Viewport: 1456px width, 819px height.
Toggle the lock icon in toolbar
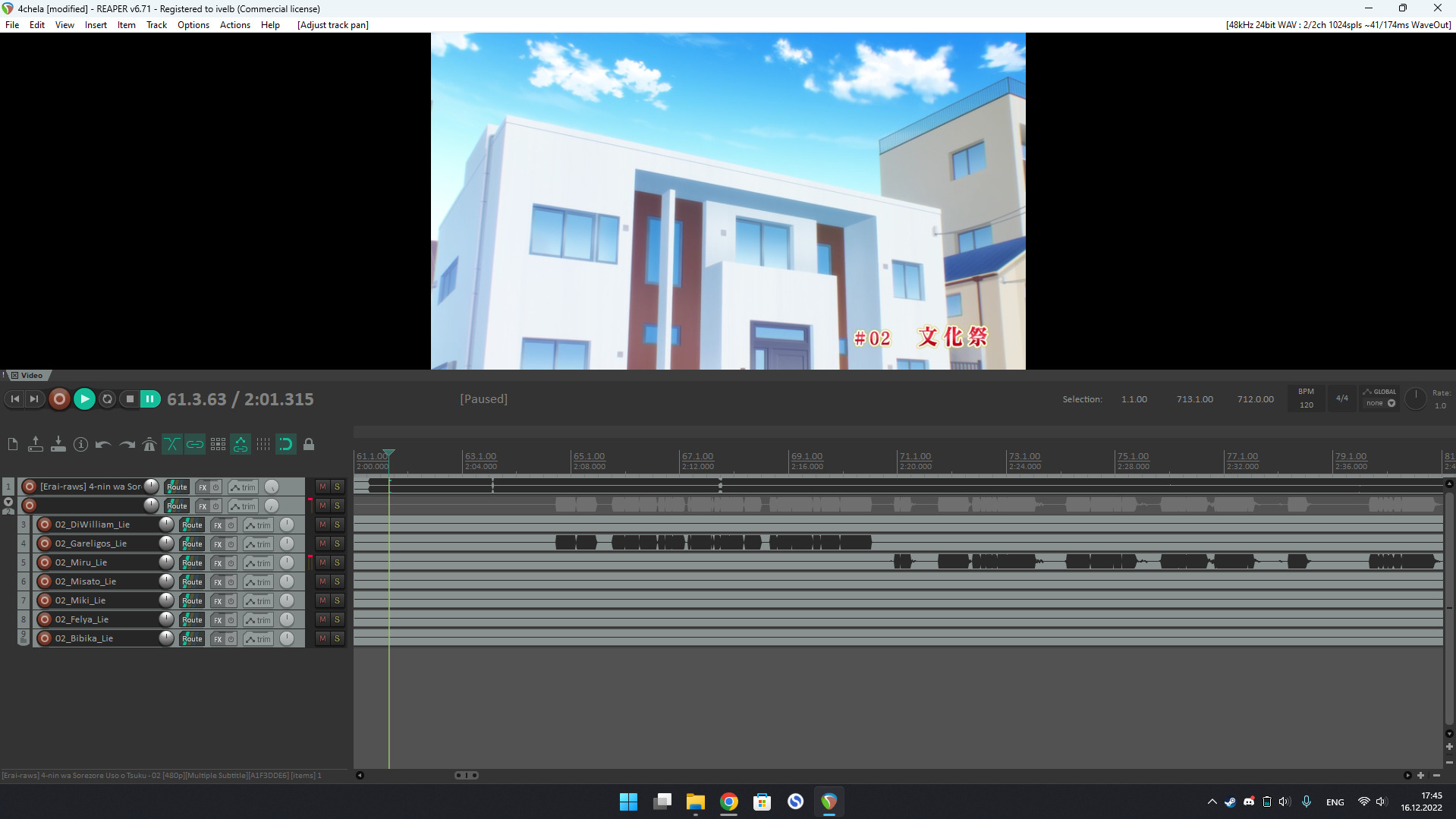click(309, 445)
